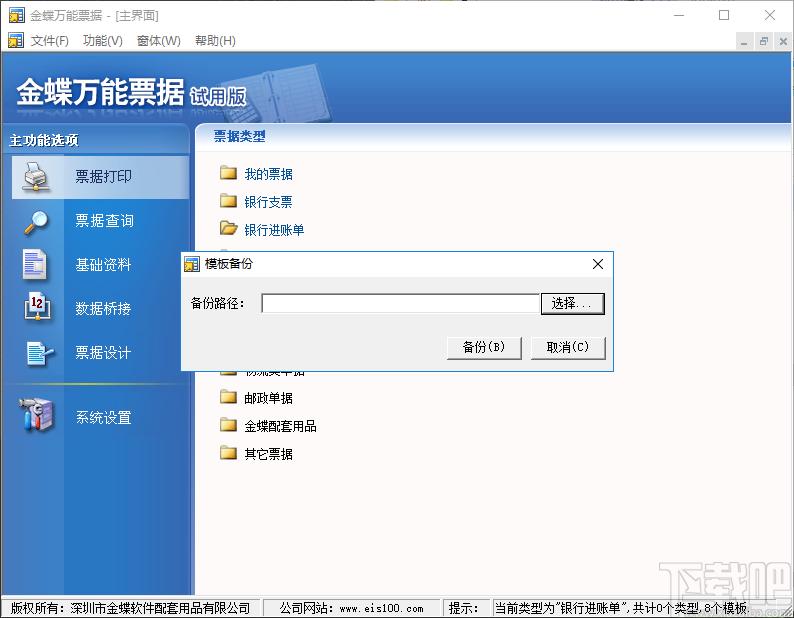Minimize the inner MDI child window
The height and width of the screenshot is (618, 794).
pyautogui.click(x=744, y=42)
